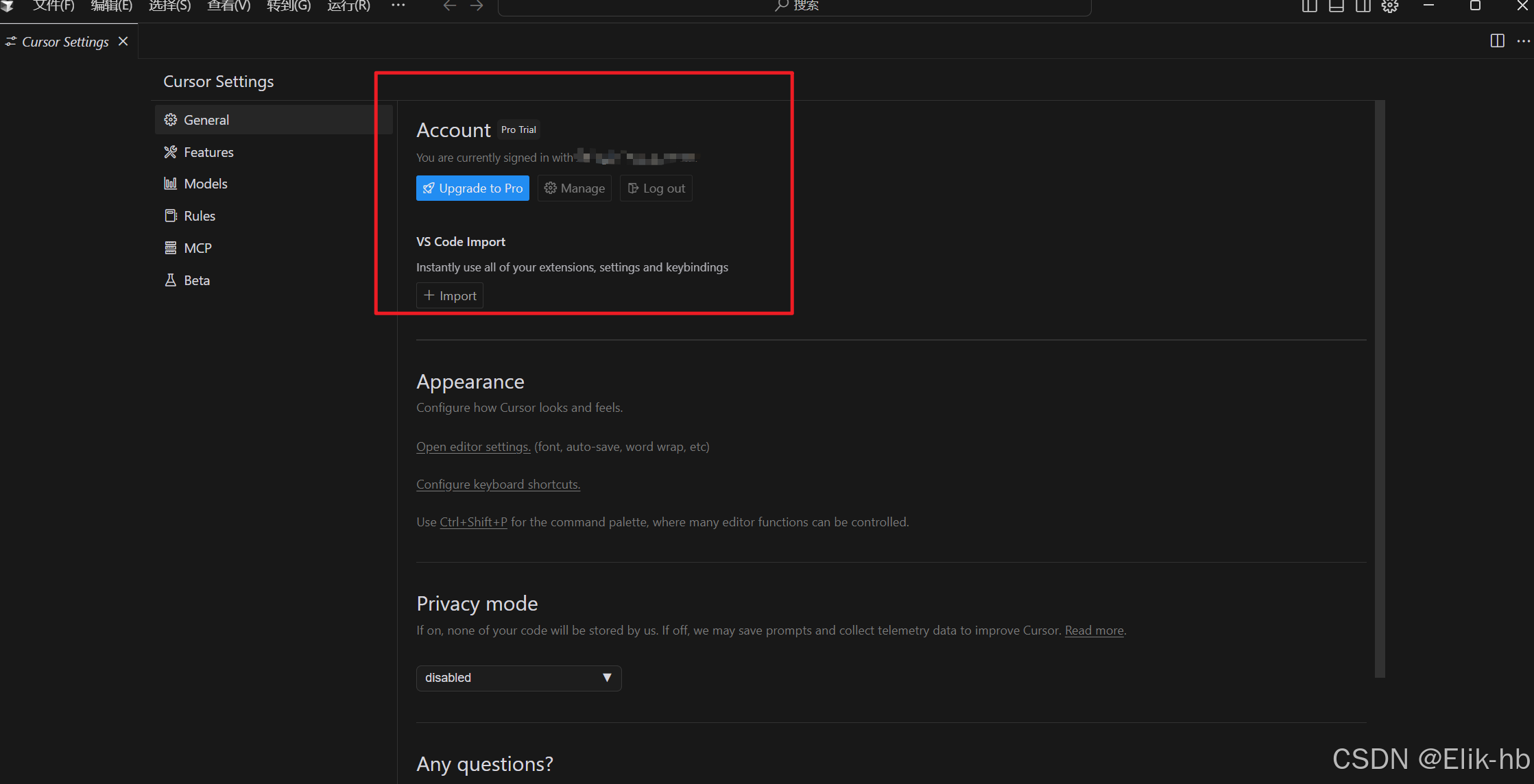Open the MCP settings section
The width and height of the screenshot is (1534, 784).
coord(197,248)
